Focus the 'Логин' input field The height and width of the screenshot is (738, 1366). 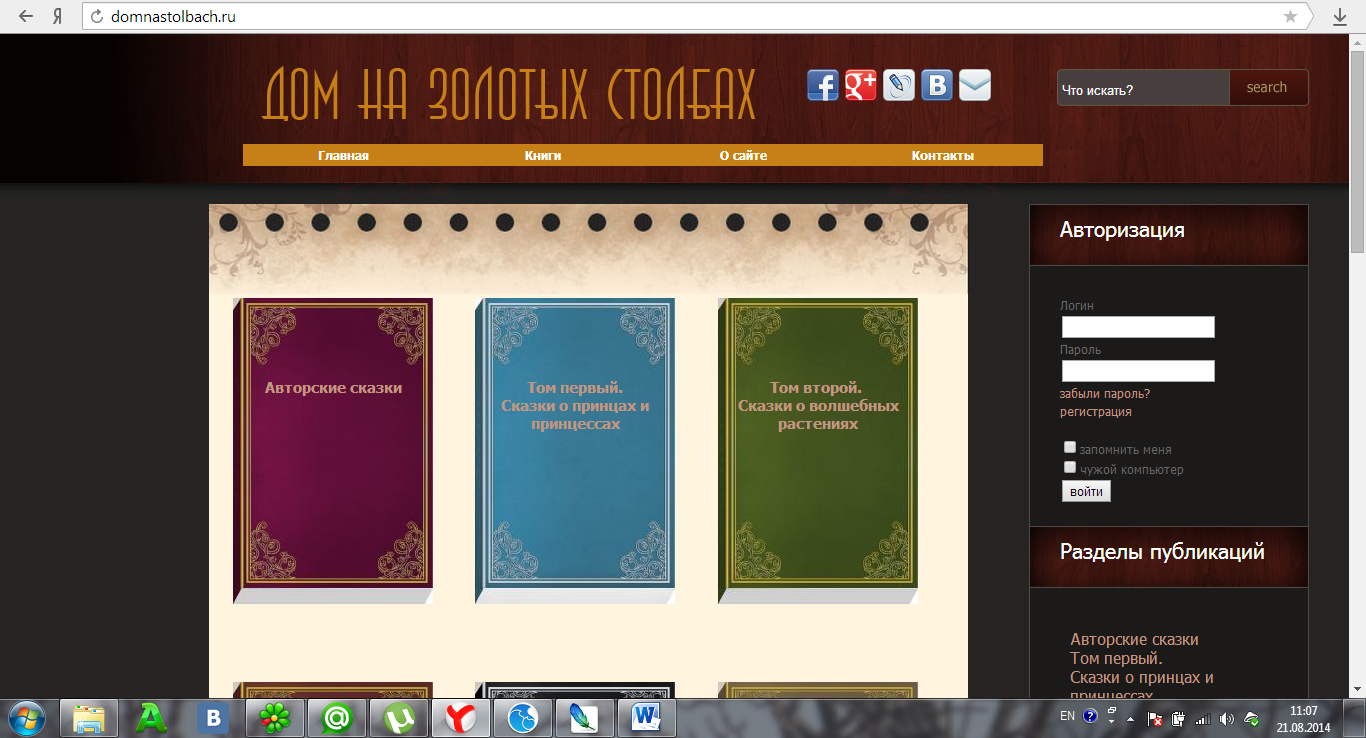1138,327
